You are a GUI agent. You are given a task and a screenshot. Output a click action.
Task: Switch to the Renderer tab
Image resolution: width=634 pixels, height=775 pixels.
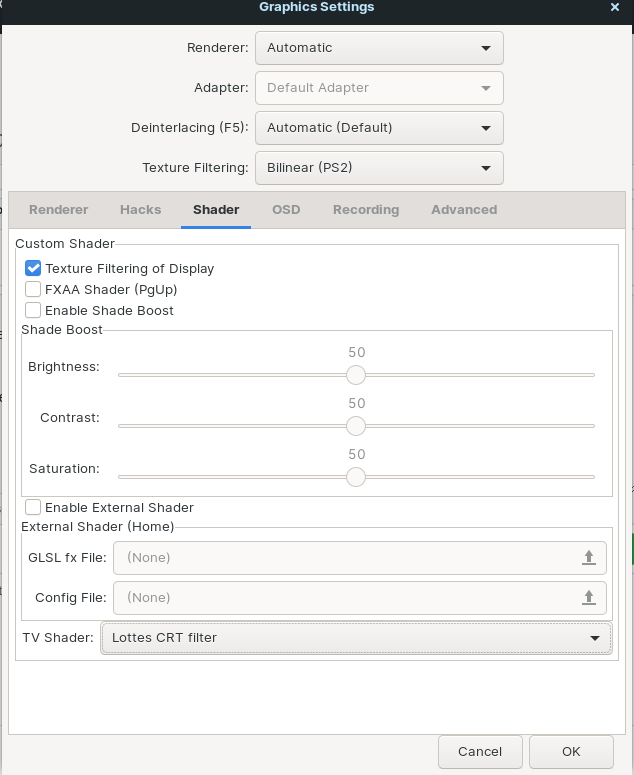point(59,210)
